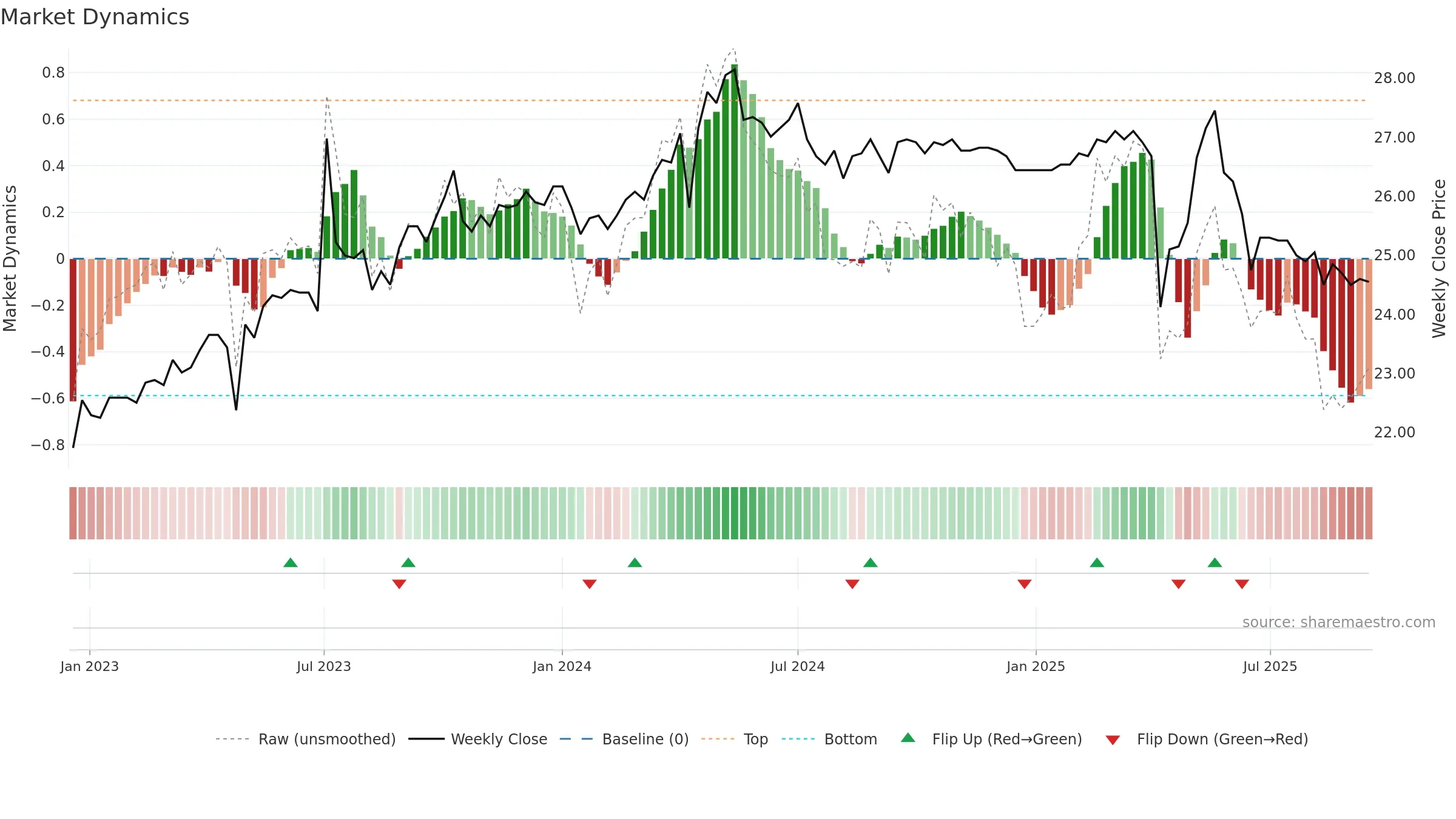
Task: Toggle the Baseline (0) legend entry
Action: [x=624, y=739]
